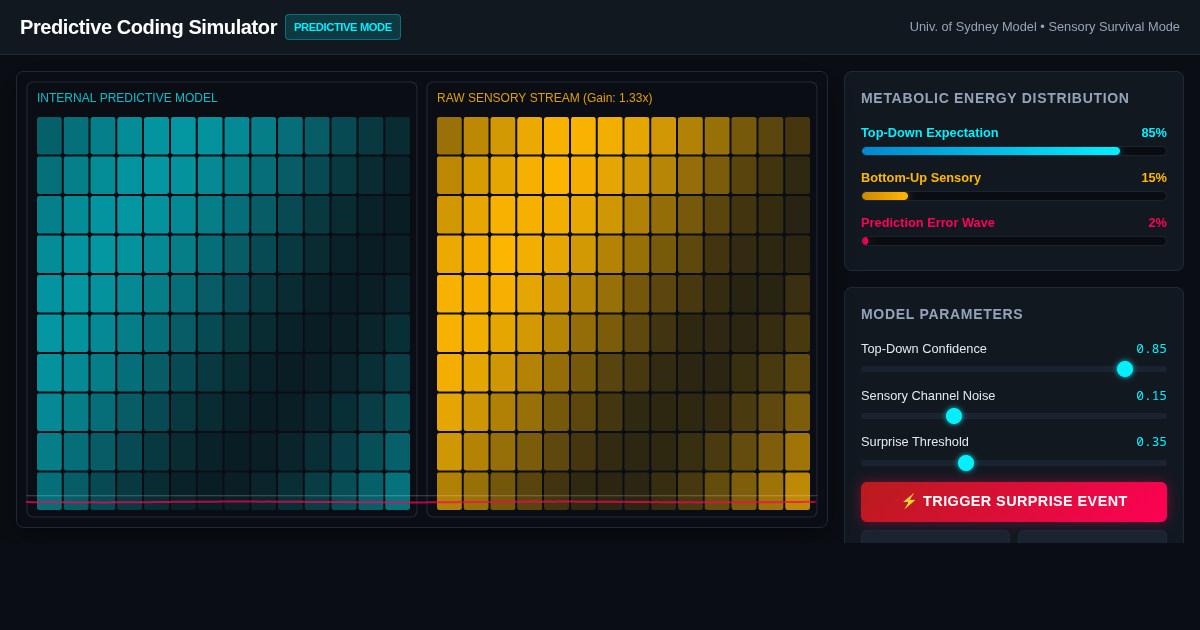Image resolution: width=1200 pixels, height=630 pixels.
Task: Click the 0.15 noise value
Action: coord(1151,396)
